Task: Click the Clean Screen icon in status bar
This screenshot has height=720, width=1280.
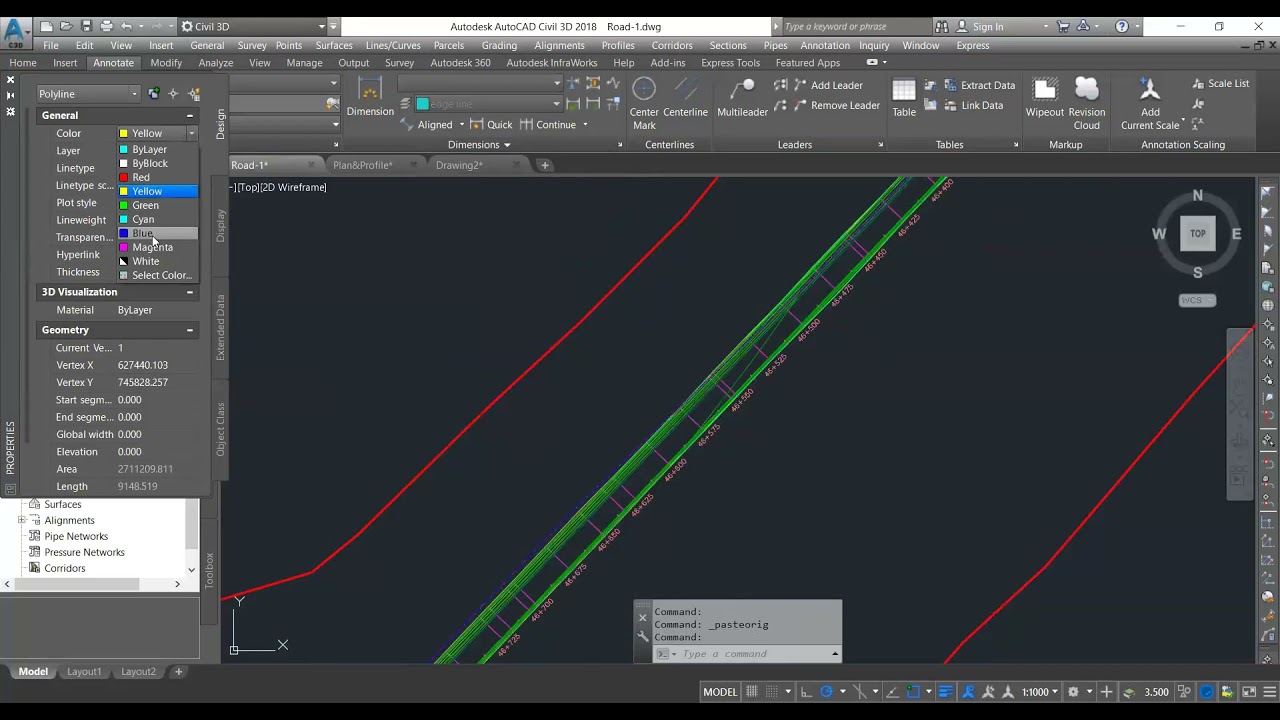Action: [x=1249, y=692]
